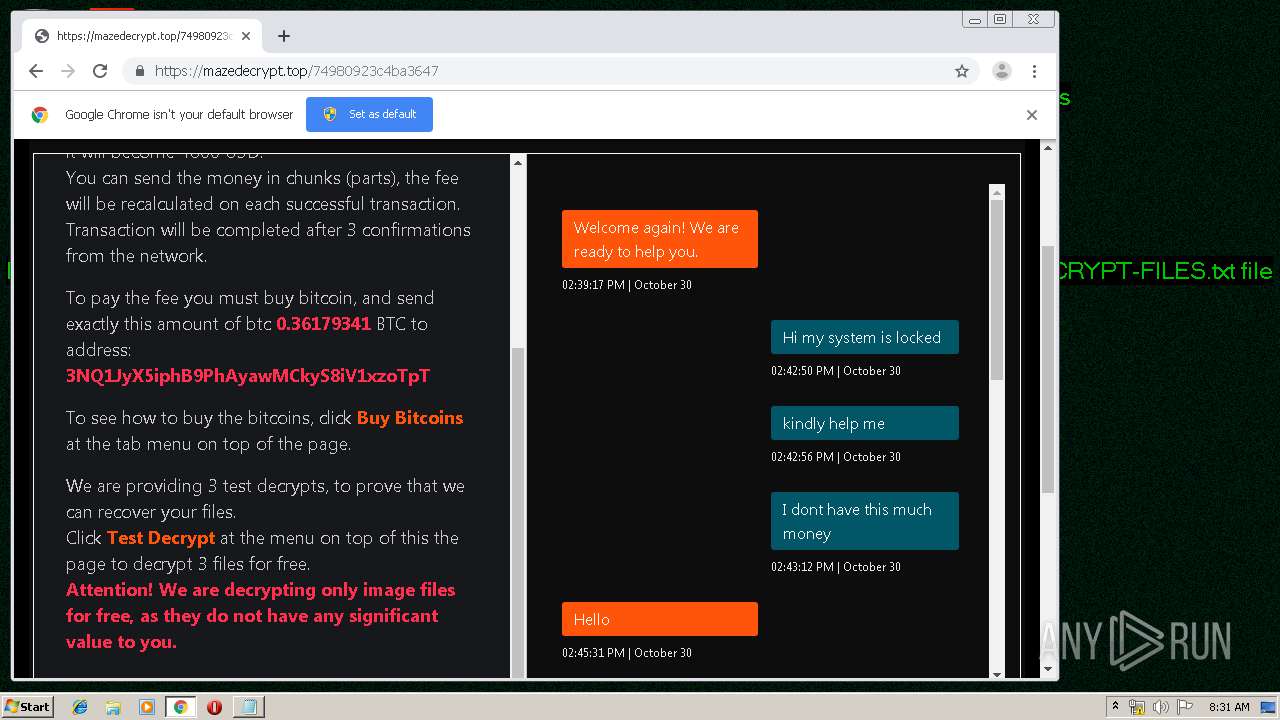Open the red Opera taskbar icon
The image size is (1280, 720).
(214, 707)
